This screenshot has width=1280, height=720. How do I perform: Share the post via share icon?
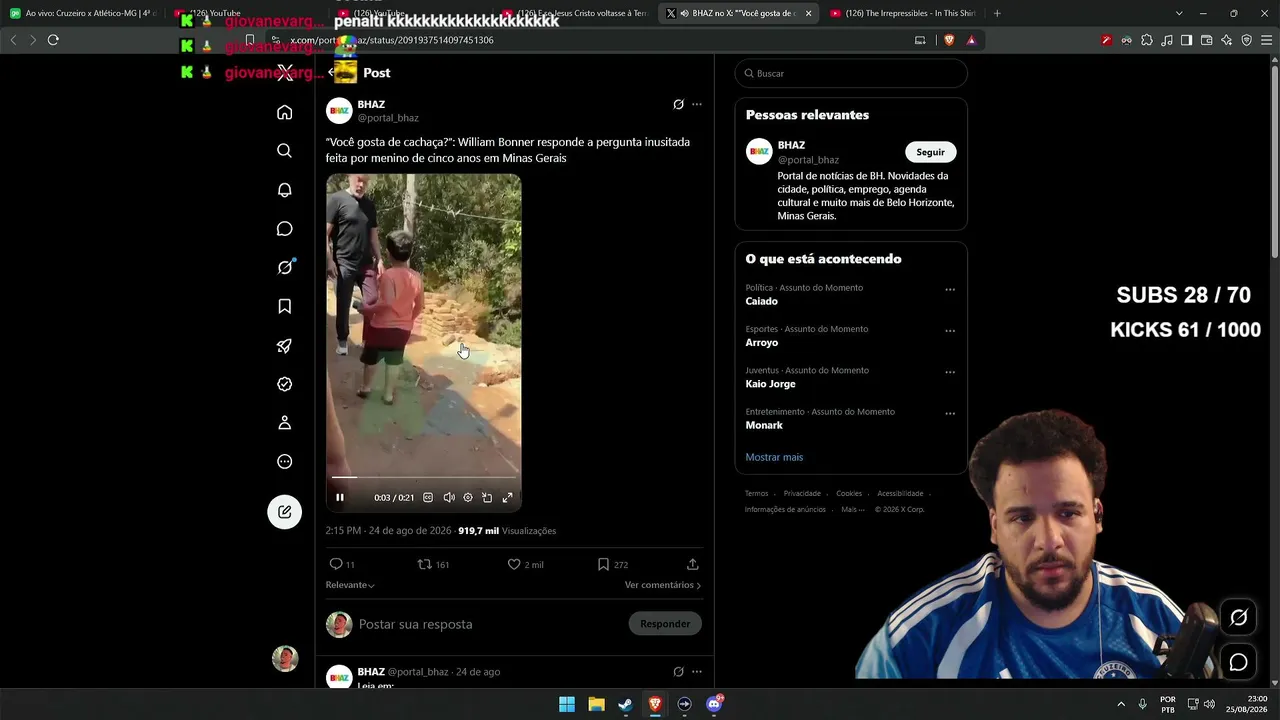click(692, 564)
